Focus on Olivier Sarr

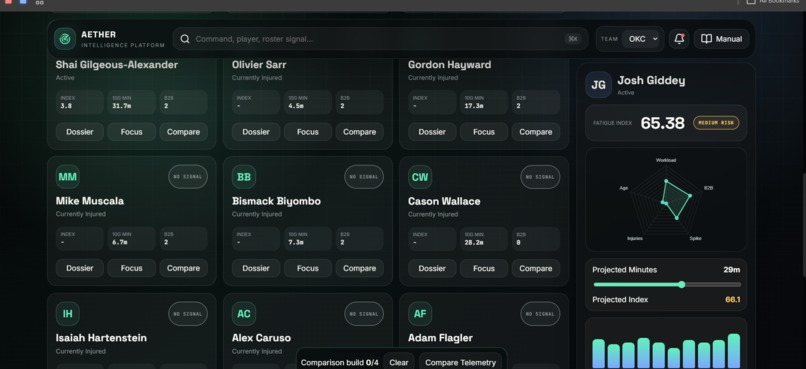(x=308, y=132)
